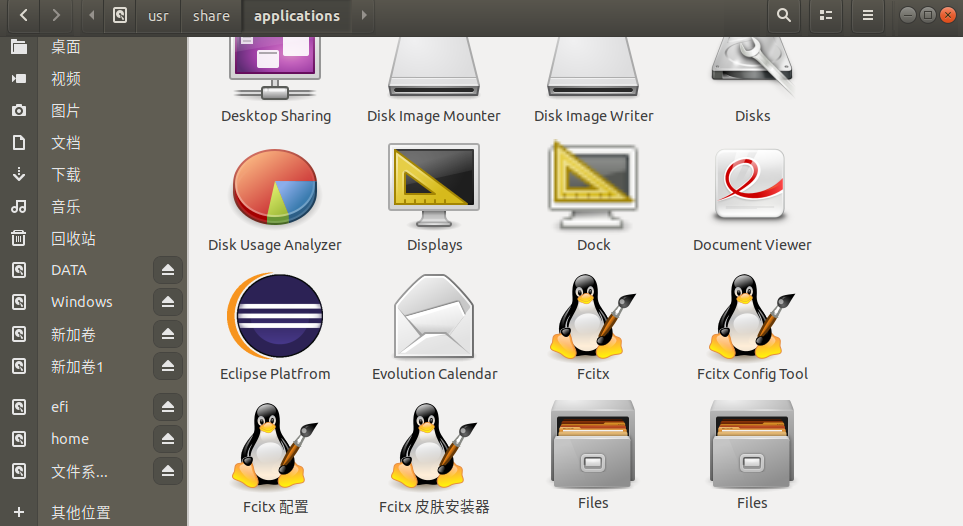Open the efi volume in the sidebar
This screenshot has width=963, height=526.
(x=60, y=407)
